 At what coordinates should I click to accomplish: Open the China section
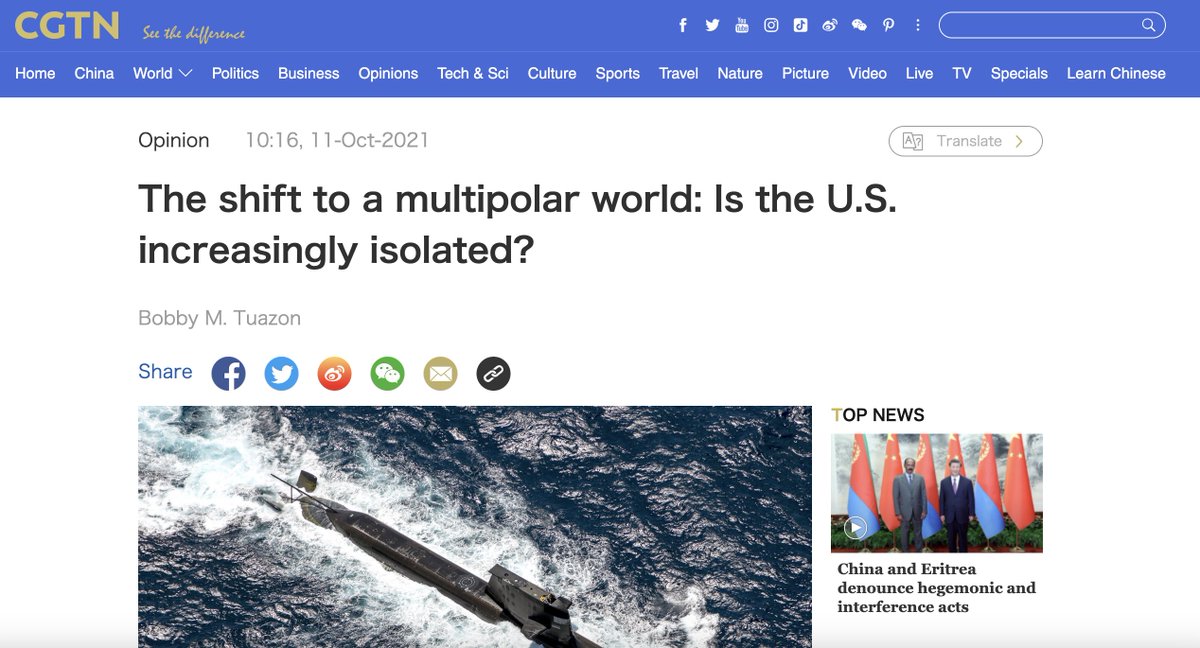click(x=94, y=73)
